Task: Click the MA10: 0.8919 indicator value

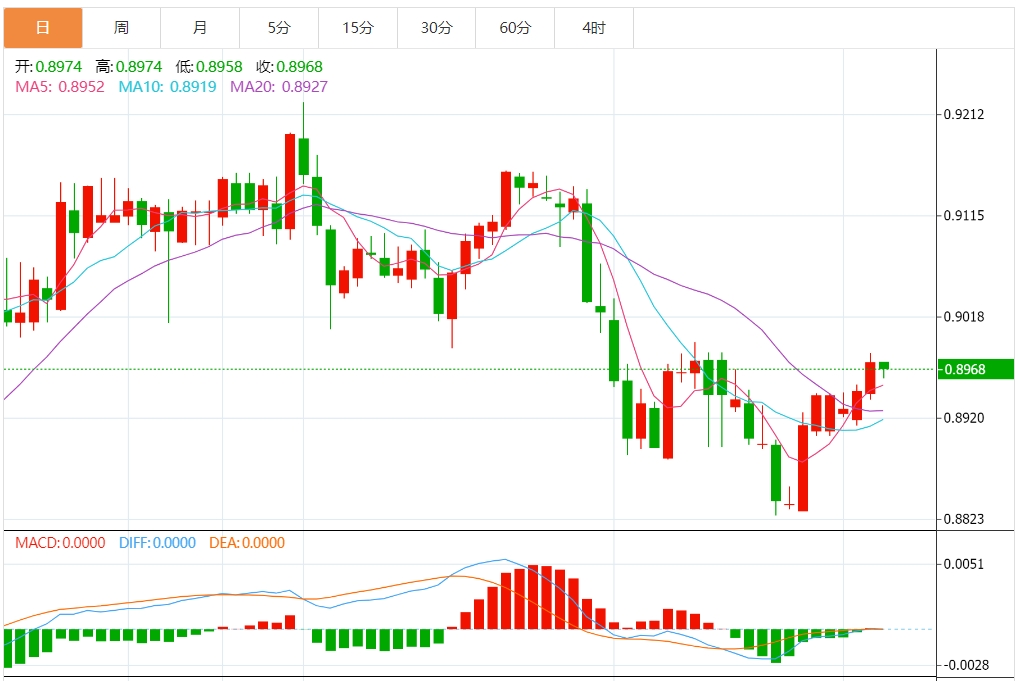Action: [167, 87]
